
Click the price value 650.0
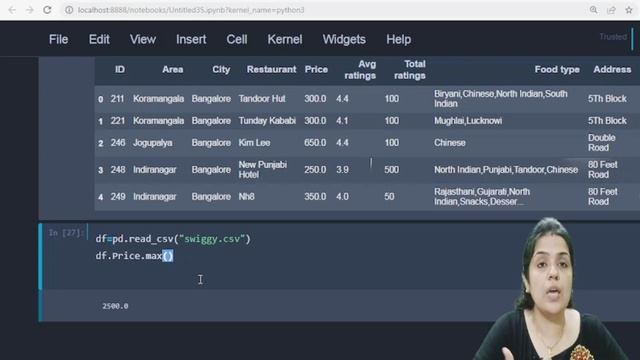[x=315, y=143]
